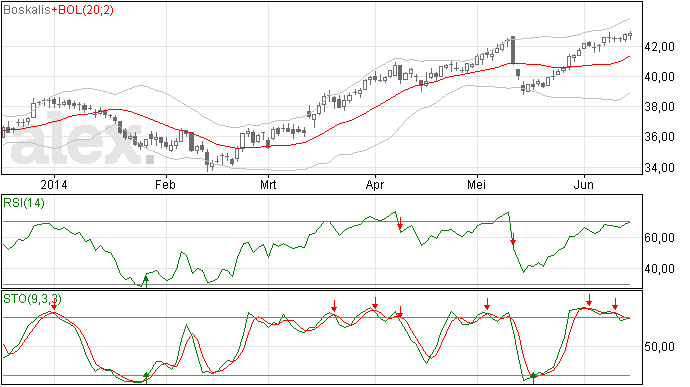Screen dimensions: 690x387
Task: Click the 2014 date axis label
Action: (x=54, y=184)
